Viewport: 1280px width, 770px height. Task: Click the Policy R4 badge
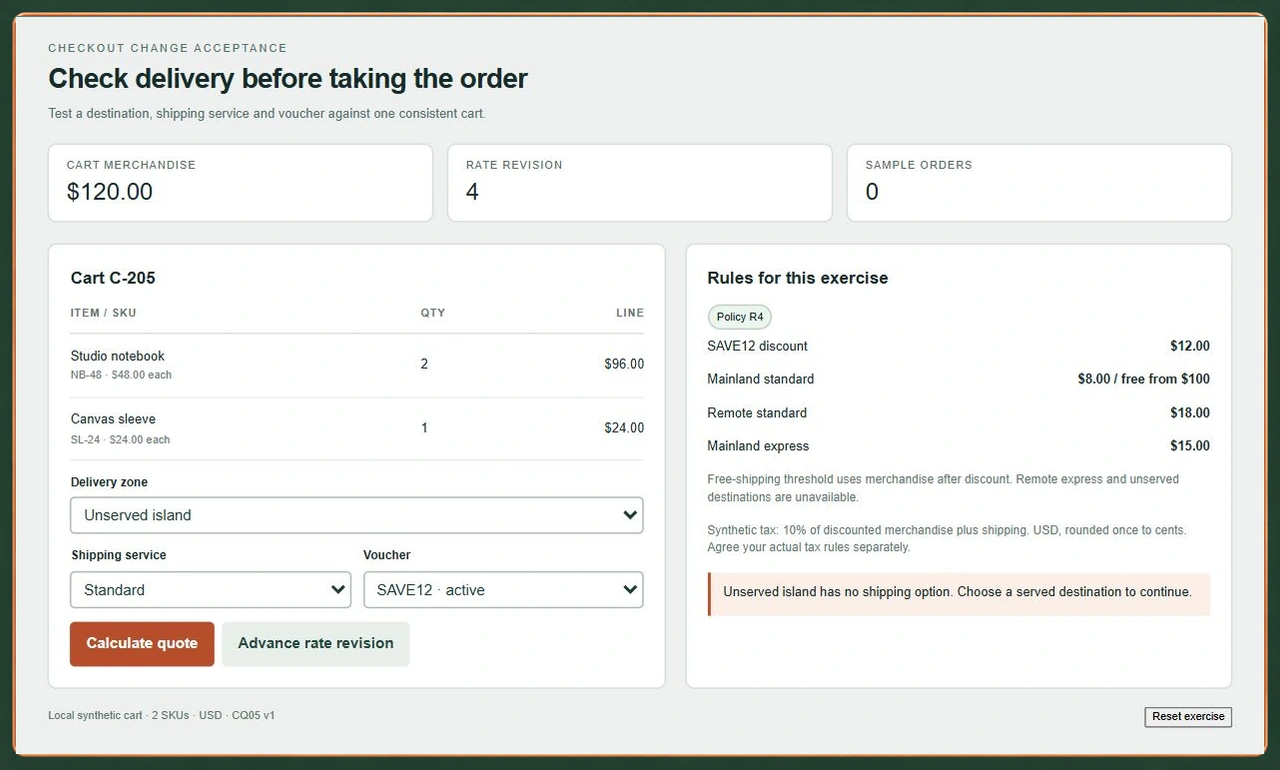[x=740, y=317]
